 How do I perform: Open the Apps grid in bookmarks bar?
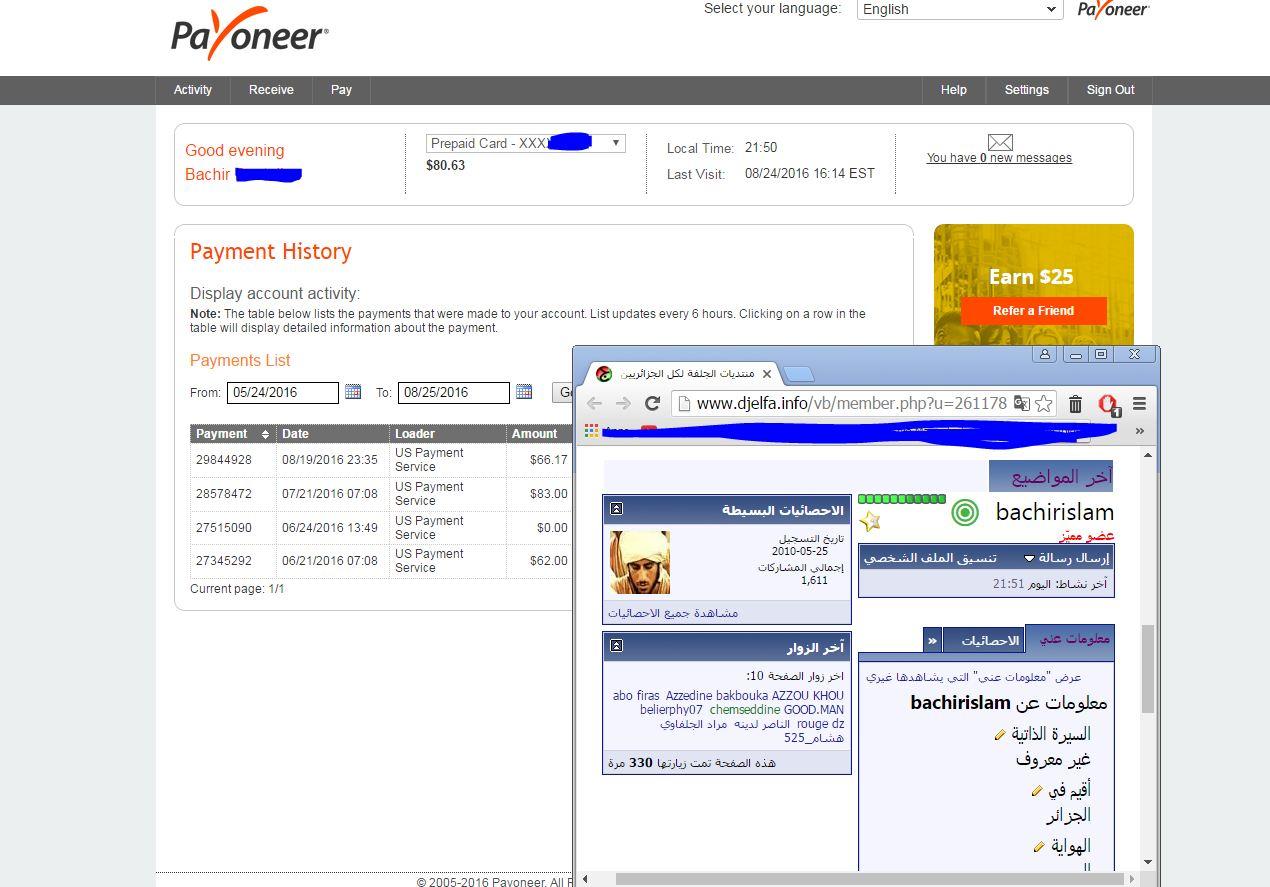(591, 430)
